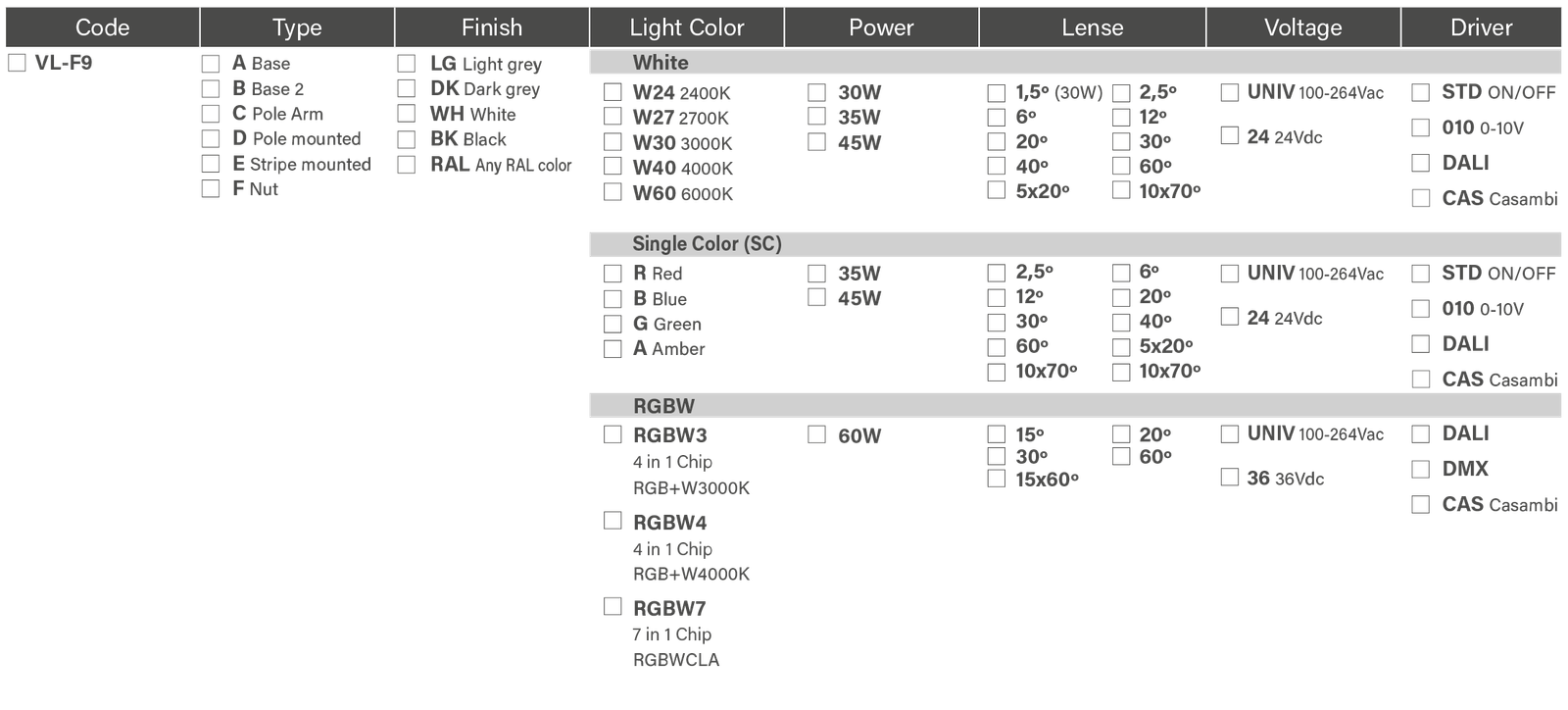Check the 1,5° (30W) lense option

pyautogui.click(x=996, y=93)
